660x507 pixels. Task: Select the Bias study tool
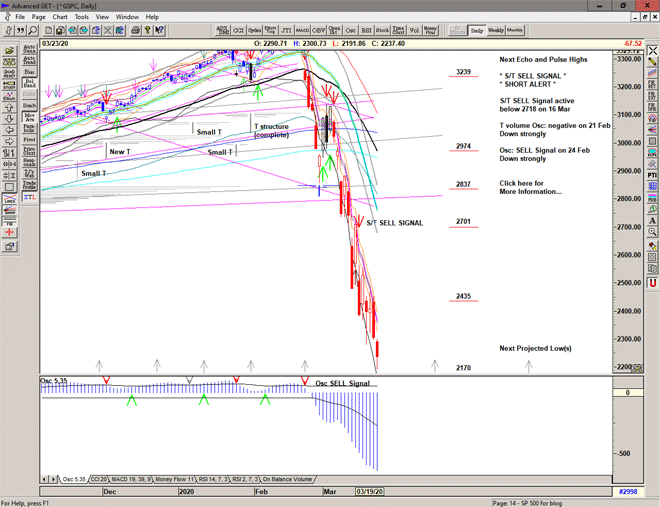29,72
